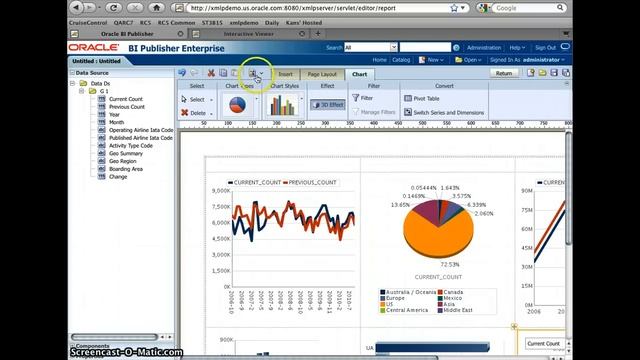Select Previous Count field in tree
Image resolution: width=640 pixels, height=360 pixels.
(x=127, y=107)
